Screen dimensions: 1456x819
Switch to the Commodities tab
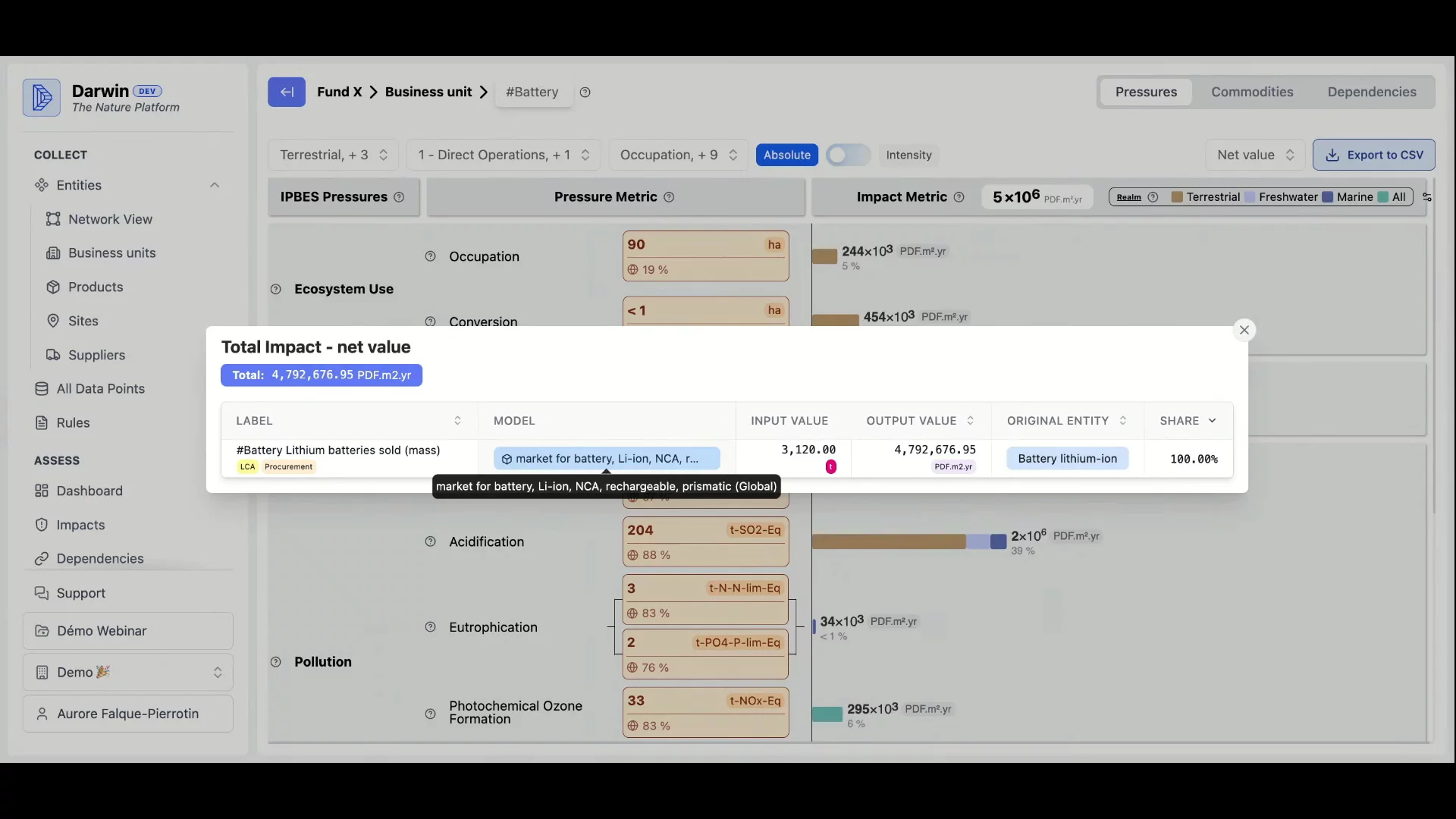[1252, 92]
